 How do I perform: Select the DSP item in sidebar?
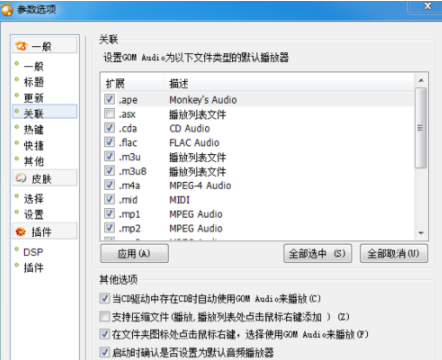point(33,252)
